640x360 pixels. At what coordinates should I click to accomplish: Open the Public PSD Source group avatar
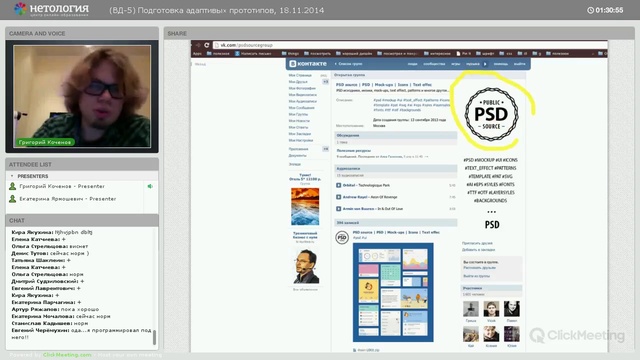click(x=491, y=114)
